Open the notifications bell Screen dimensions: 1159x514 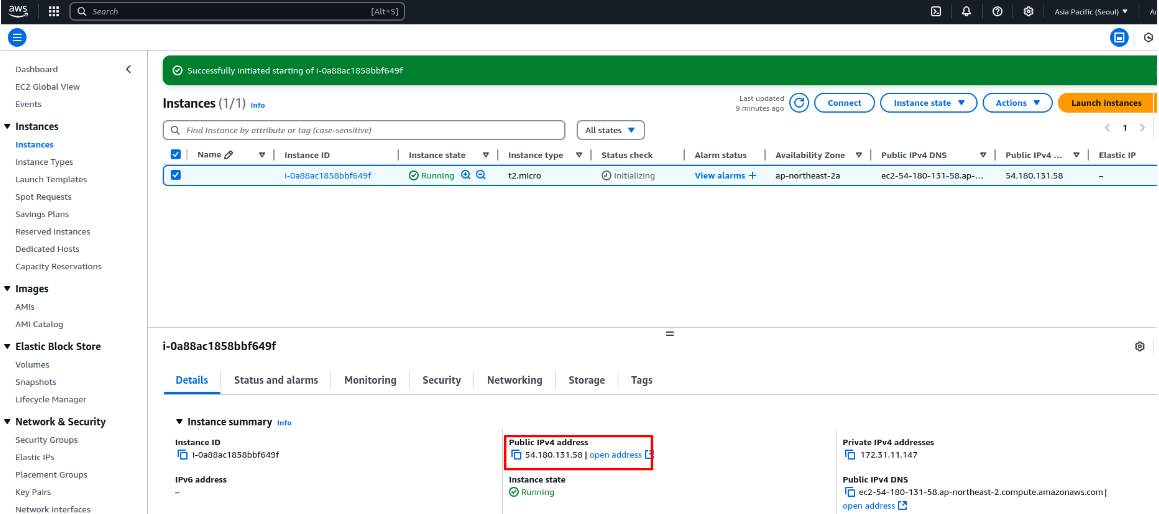tap(966, 11)
